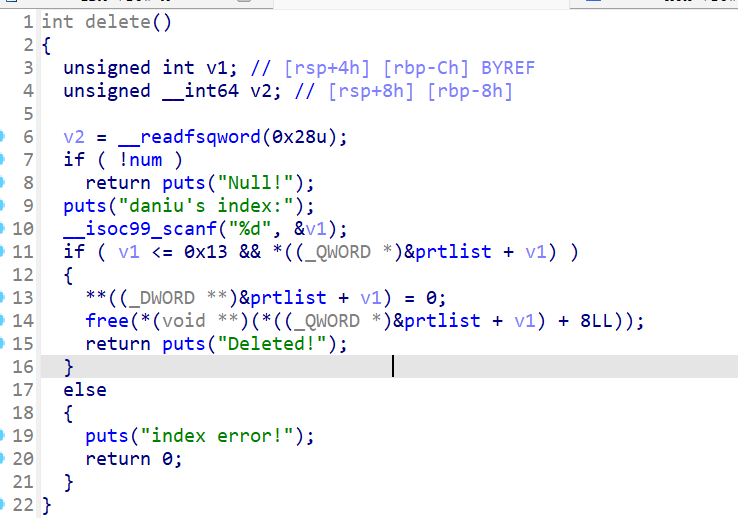The height and width of the screenshot is (518, 738).
Task: Click the line number 17 beside else
Action: point(22,390)
